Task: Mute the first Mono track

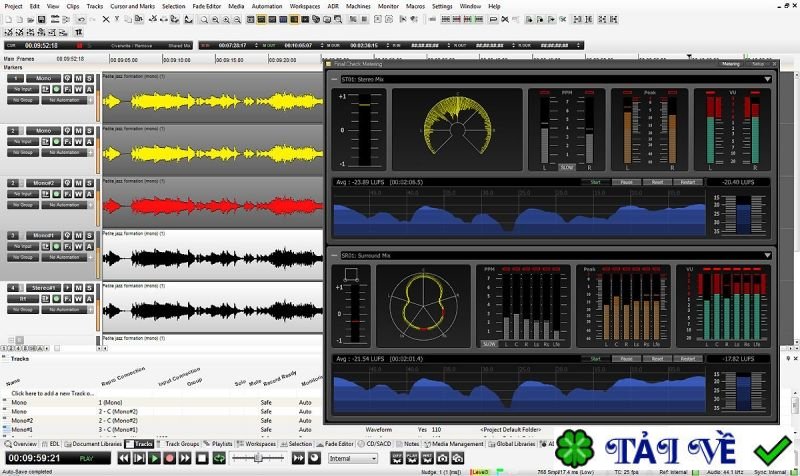Action: pos(79,78)
